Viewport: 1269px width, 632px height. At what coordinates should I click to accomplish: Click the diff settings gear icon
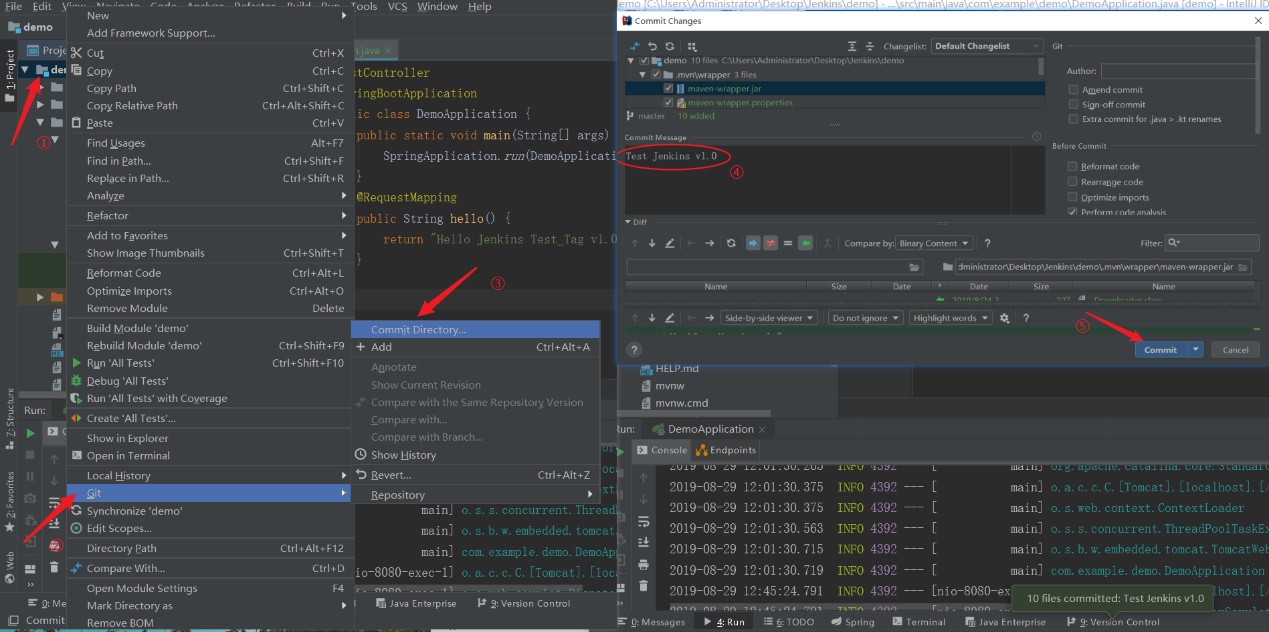pos(1005,318)
